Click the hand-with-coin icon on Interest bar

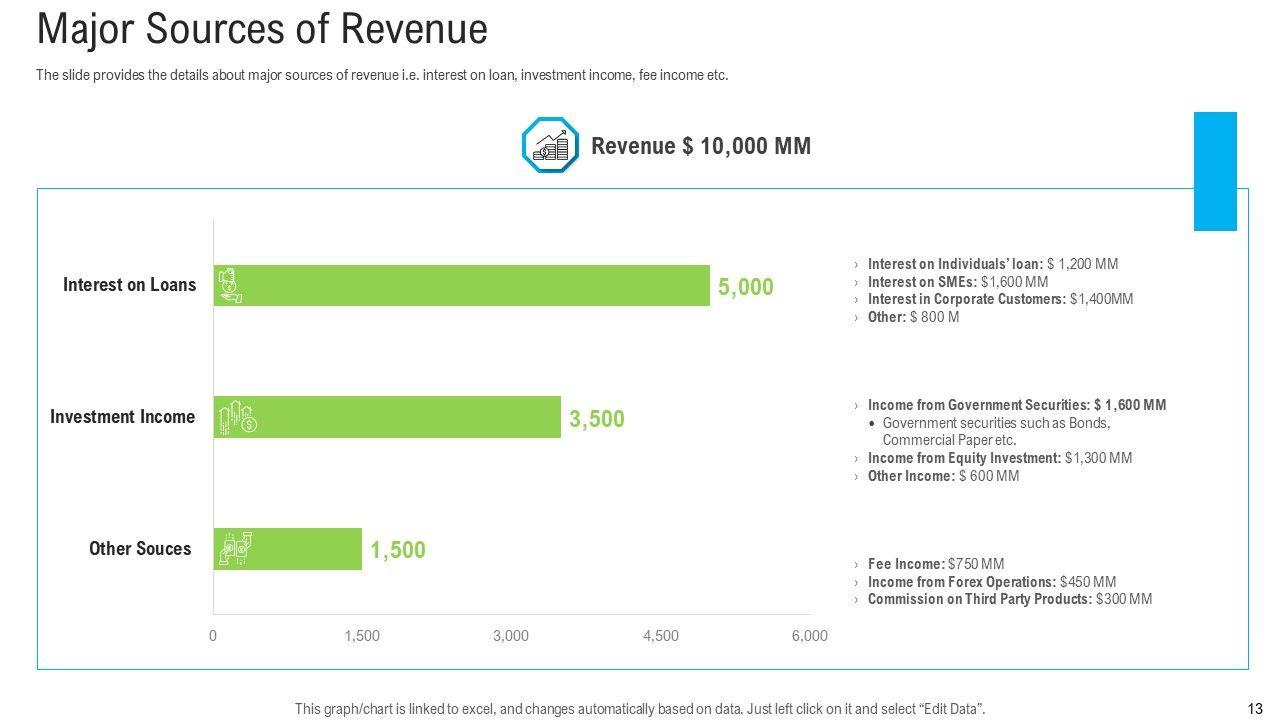[x=231, y=285]
